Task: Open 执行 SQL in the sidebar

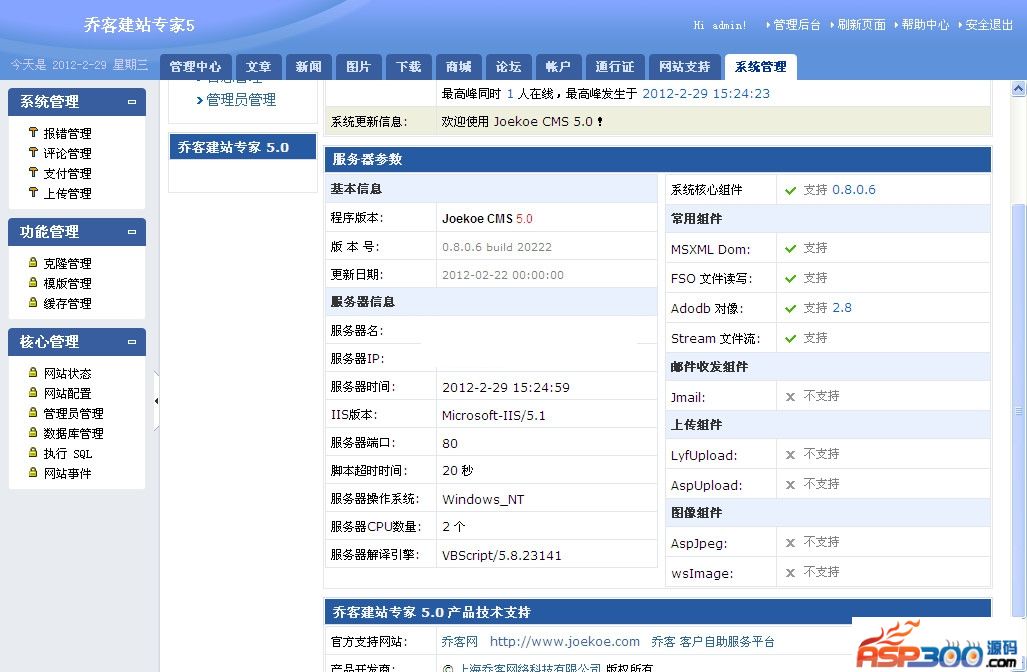Action: tap(67, 453)
